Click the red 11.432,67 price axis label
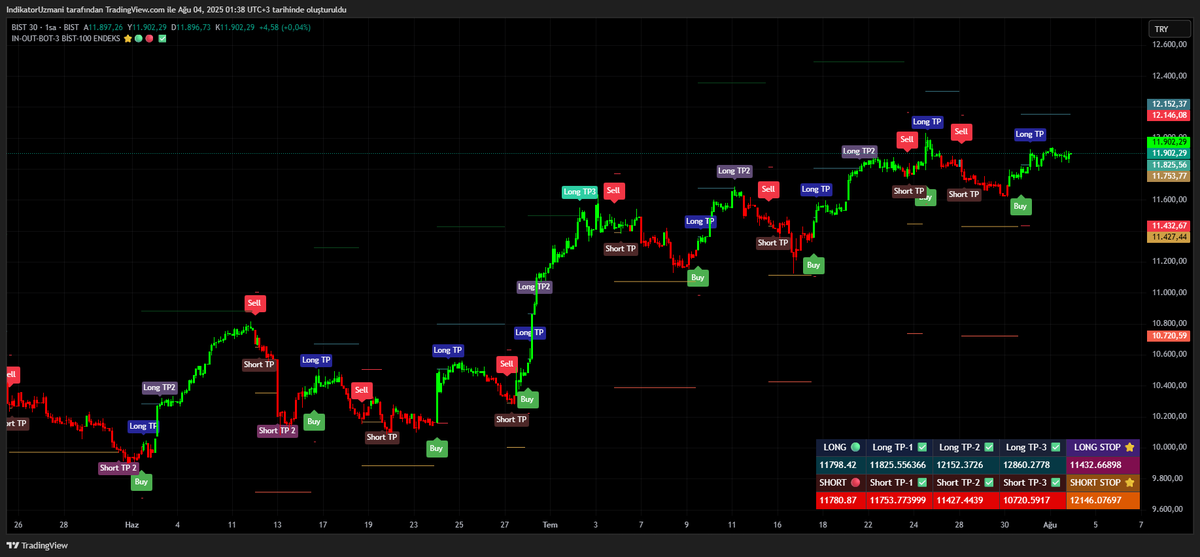Image resolution: width=1200 pixels, height=557 pixels. tap(1168, 226)
